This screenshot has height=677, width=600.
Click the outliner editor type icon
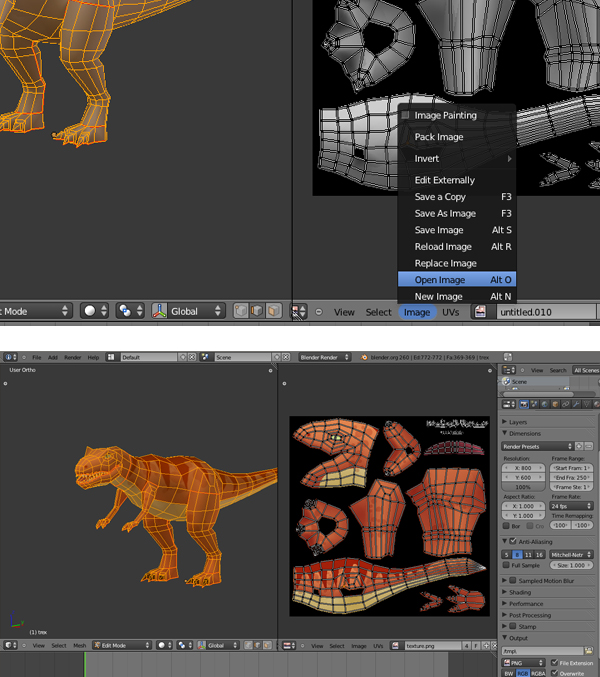[508, 370]
